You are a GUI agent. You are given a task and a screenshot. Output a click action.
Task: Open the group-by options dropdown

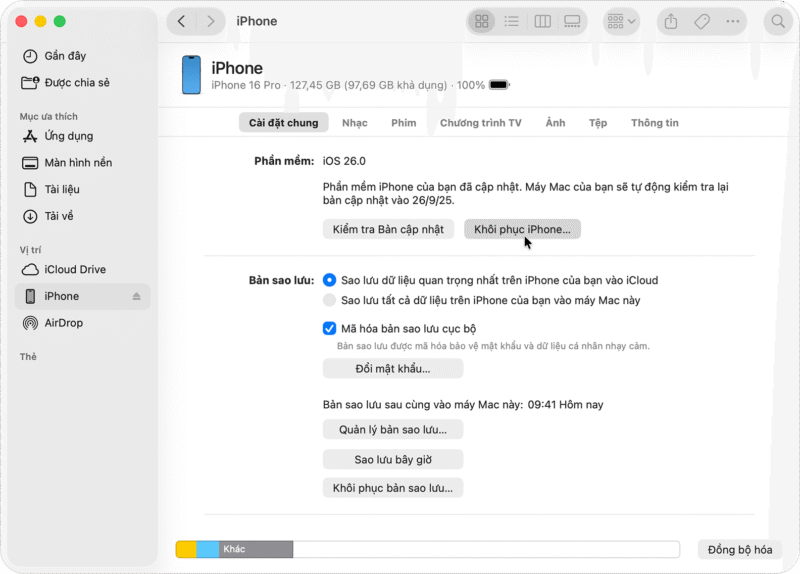[621, 21]
